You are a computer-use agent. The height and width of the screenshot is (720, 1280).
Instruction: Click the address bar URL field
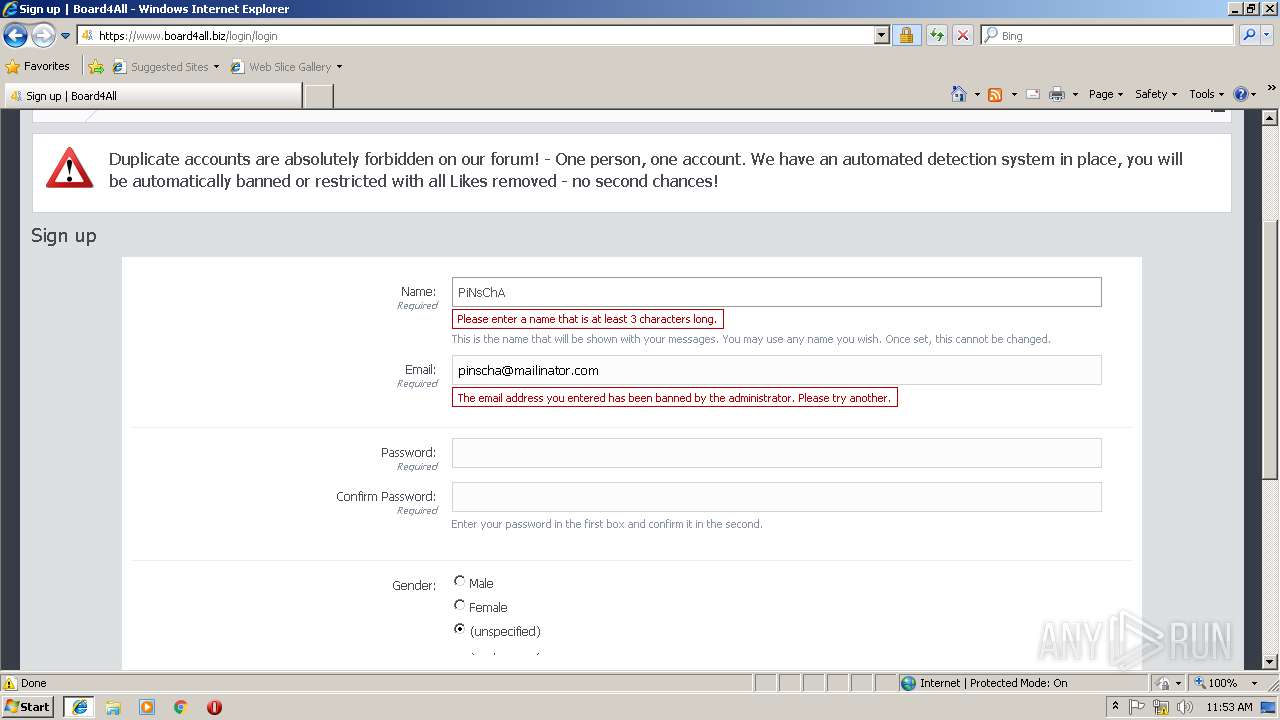coord(475,36)
